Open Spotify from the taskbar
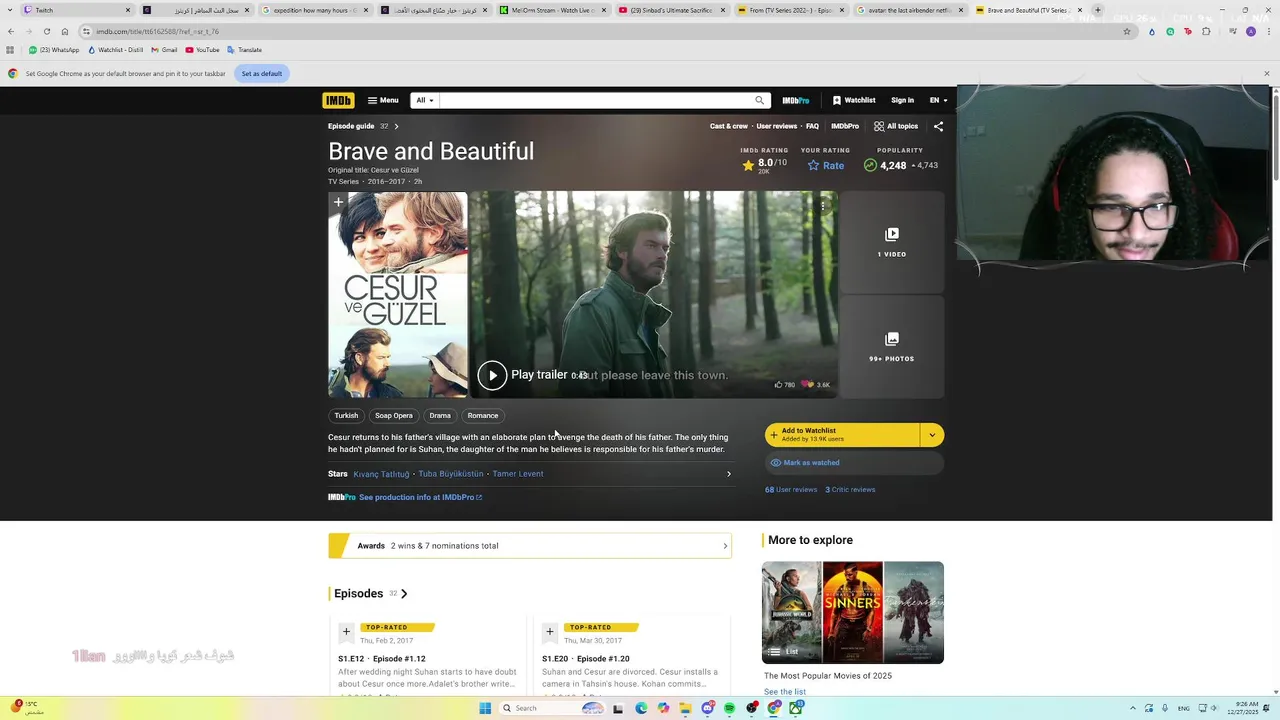Screen dimensions: 1280x720 (x=729, y=708)
